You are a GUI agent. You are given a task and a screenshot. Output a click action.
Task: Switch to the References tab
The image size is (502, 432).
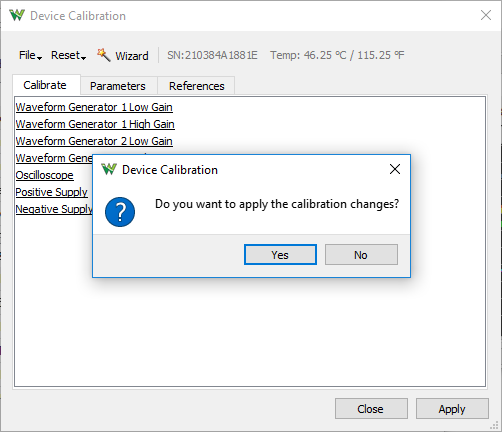point(197,86)
